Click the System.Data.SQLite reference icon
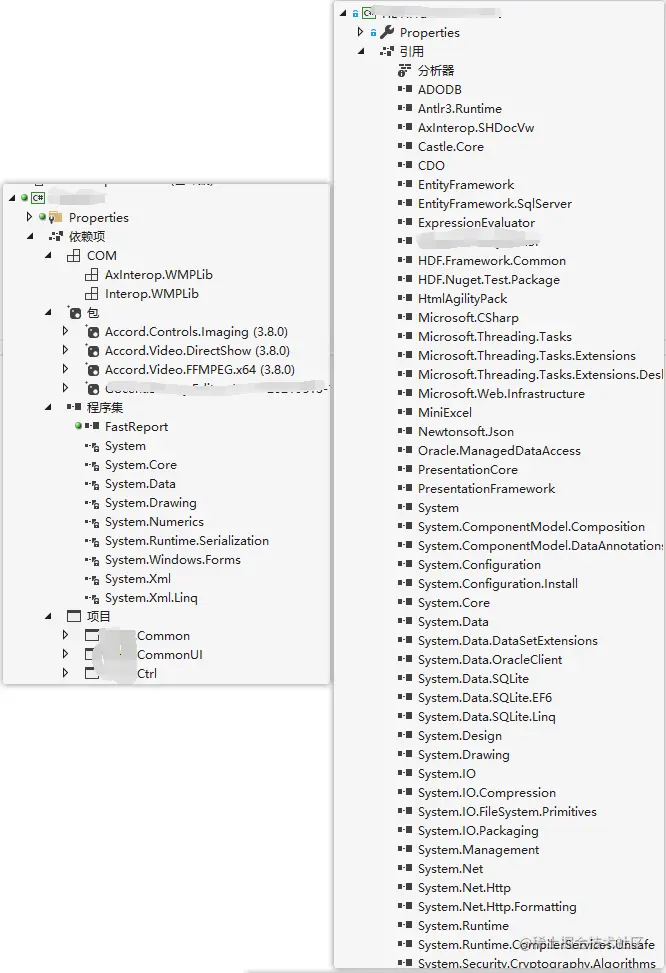The height and width of the screenshot is (973, 666). point(405,678)
